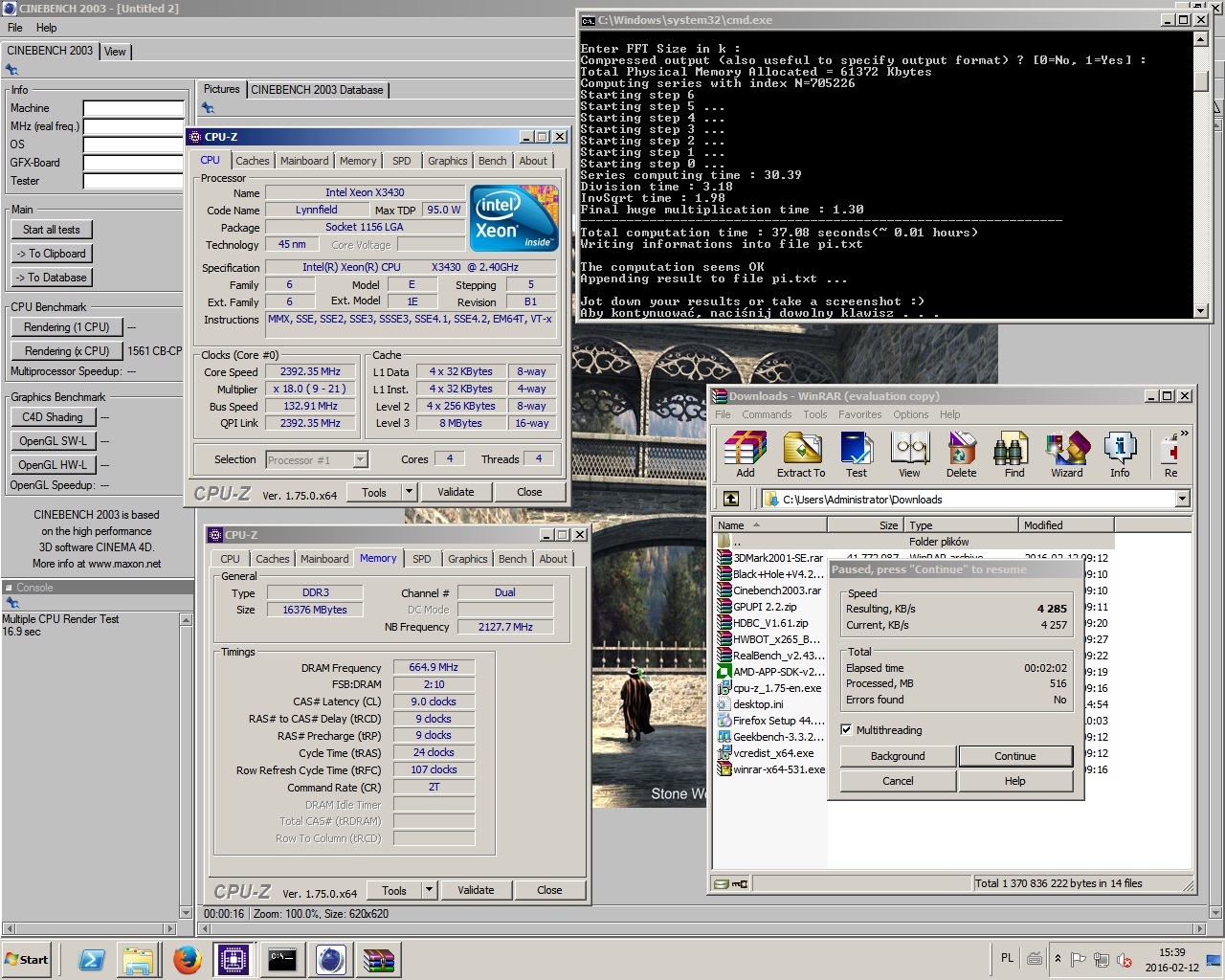The image size is (1225, 980).
Task: Click Background in WinRAR test dialog
Action: (898, 756)
